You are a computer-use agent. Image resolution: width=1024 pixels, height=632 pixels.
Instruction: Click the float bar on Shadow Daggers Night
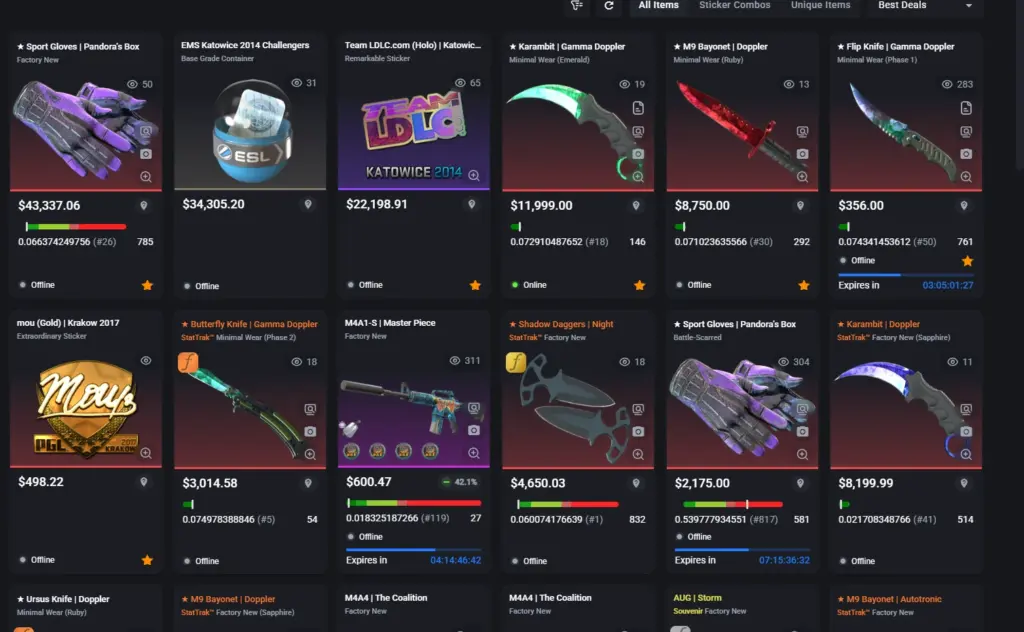tap(568, 504)
